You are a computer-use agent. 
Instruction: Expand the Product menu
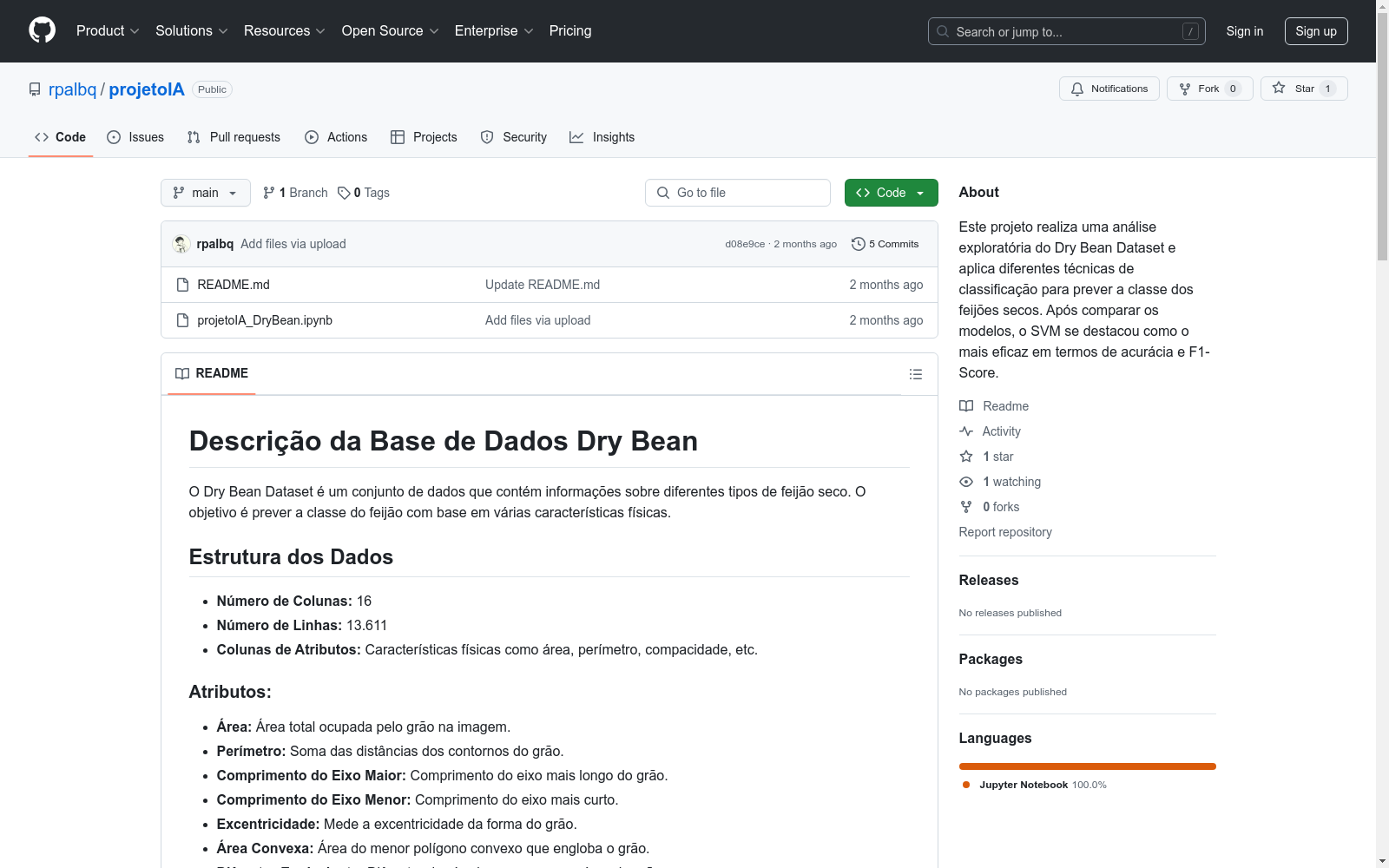pyautogui.click(x=108, y=31)
